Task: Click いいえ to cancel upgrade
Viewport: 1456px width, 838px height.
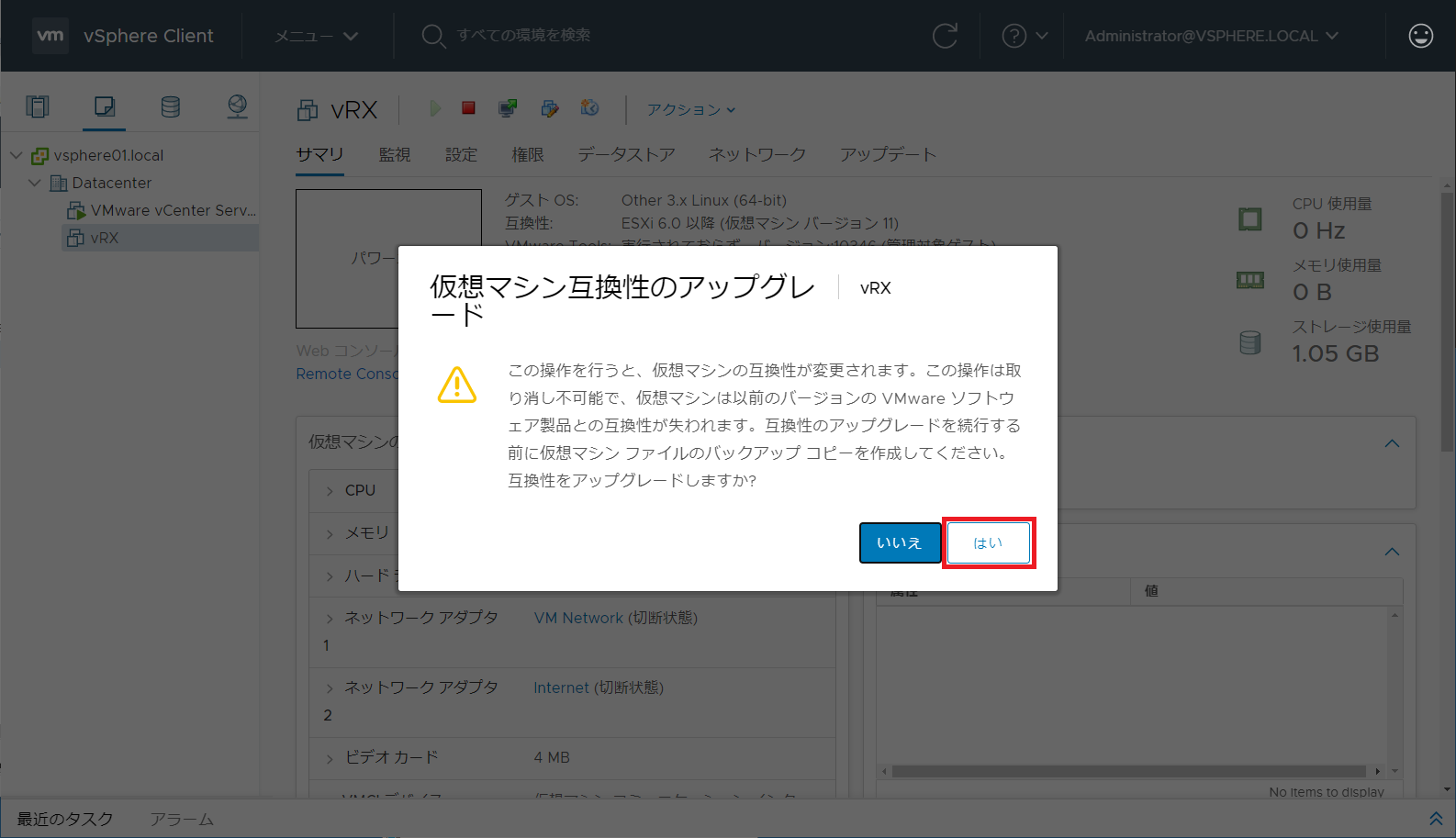Action: point(900,542)
